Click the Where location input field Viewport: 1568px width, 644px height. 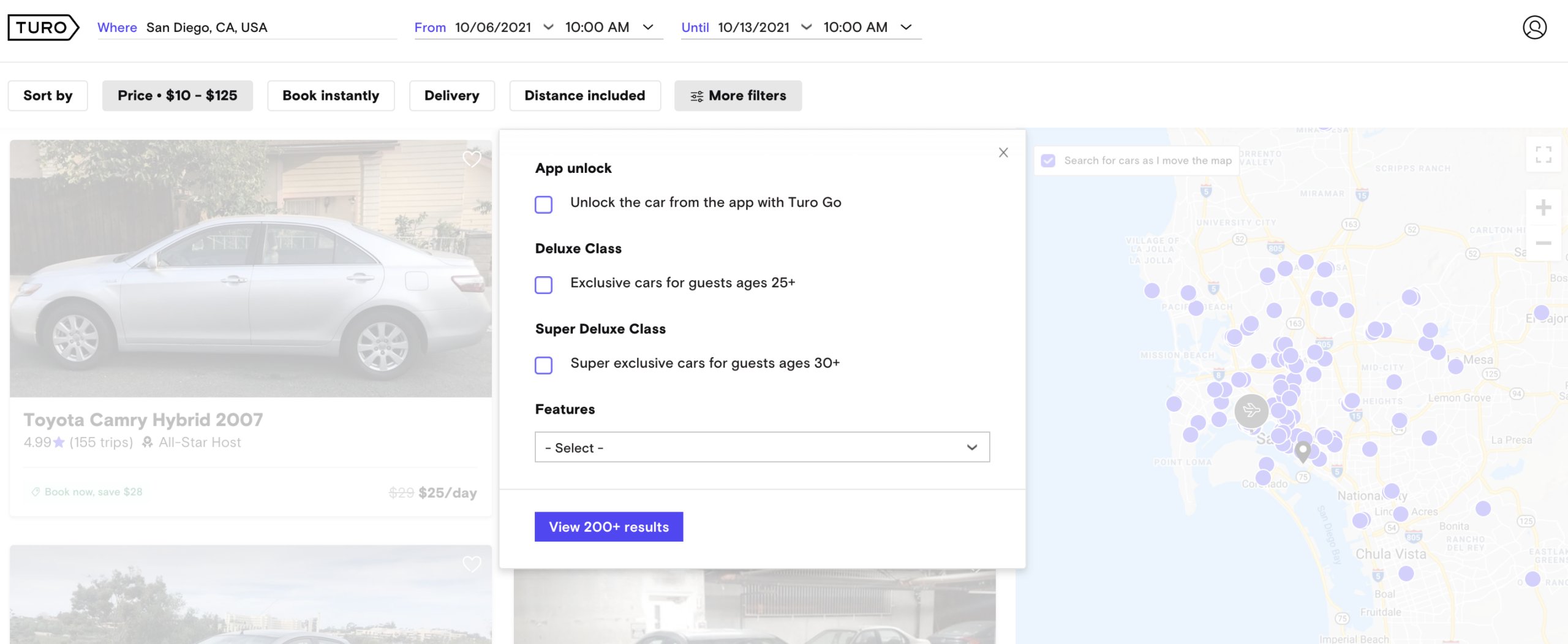(245, 27)
